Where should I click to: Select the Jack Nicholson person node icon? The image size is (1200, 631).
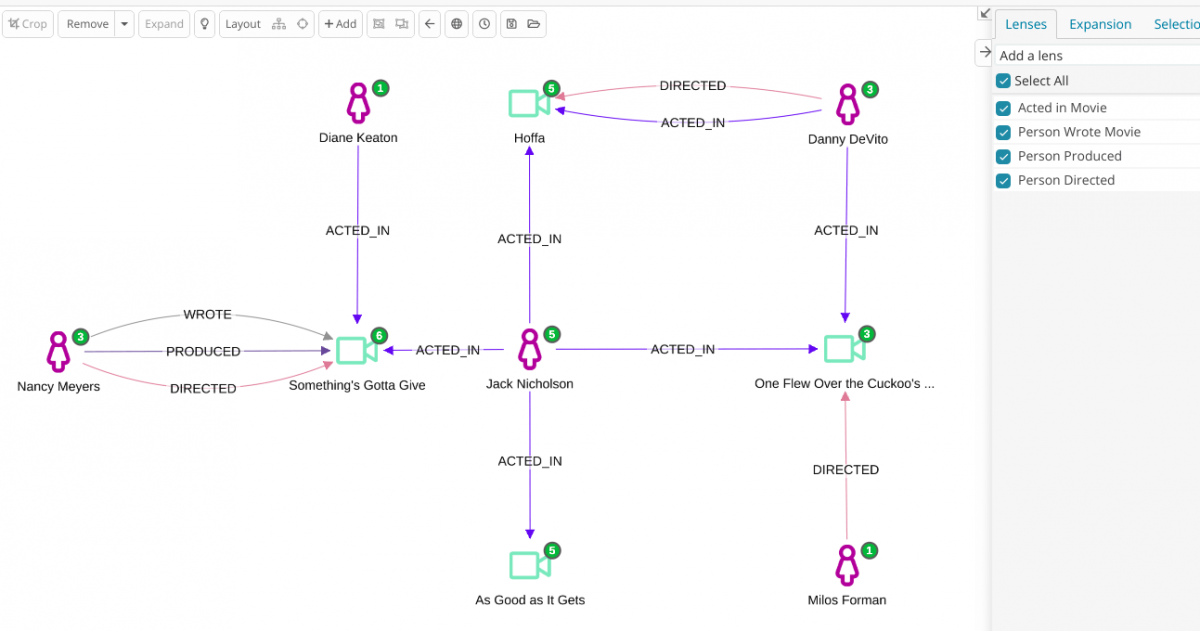coord(530,350)
